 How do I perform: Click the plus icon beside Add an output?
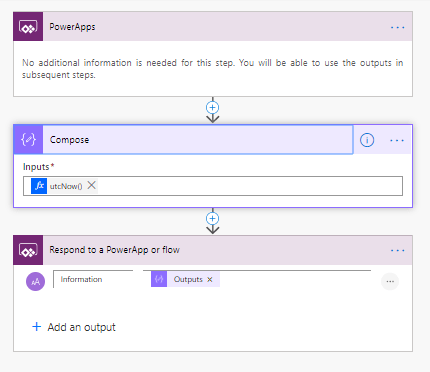pyautogui.click(x=36, y=327)
